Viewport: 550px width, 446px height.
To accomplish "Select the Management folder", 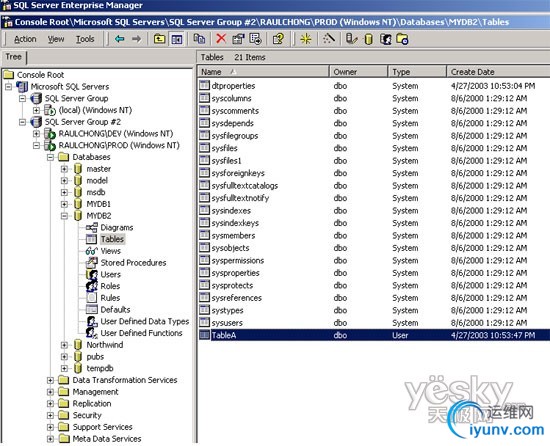I will [x=95, y=392].
